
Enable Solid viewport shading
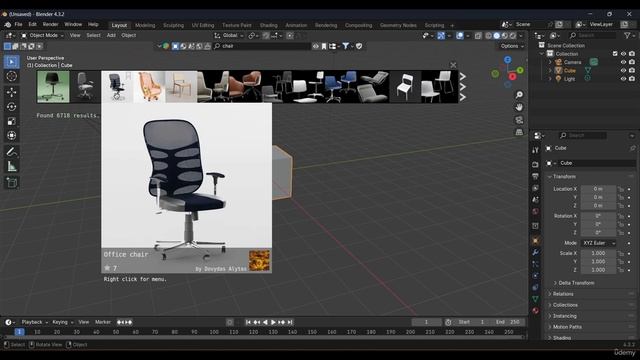497,36
